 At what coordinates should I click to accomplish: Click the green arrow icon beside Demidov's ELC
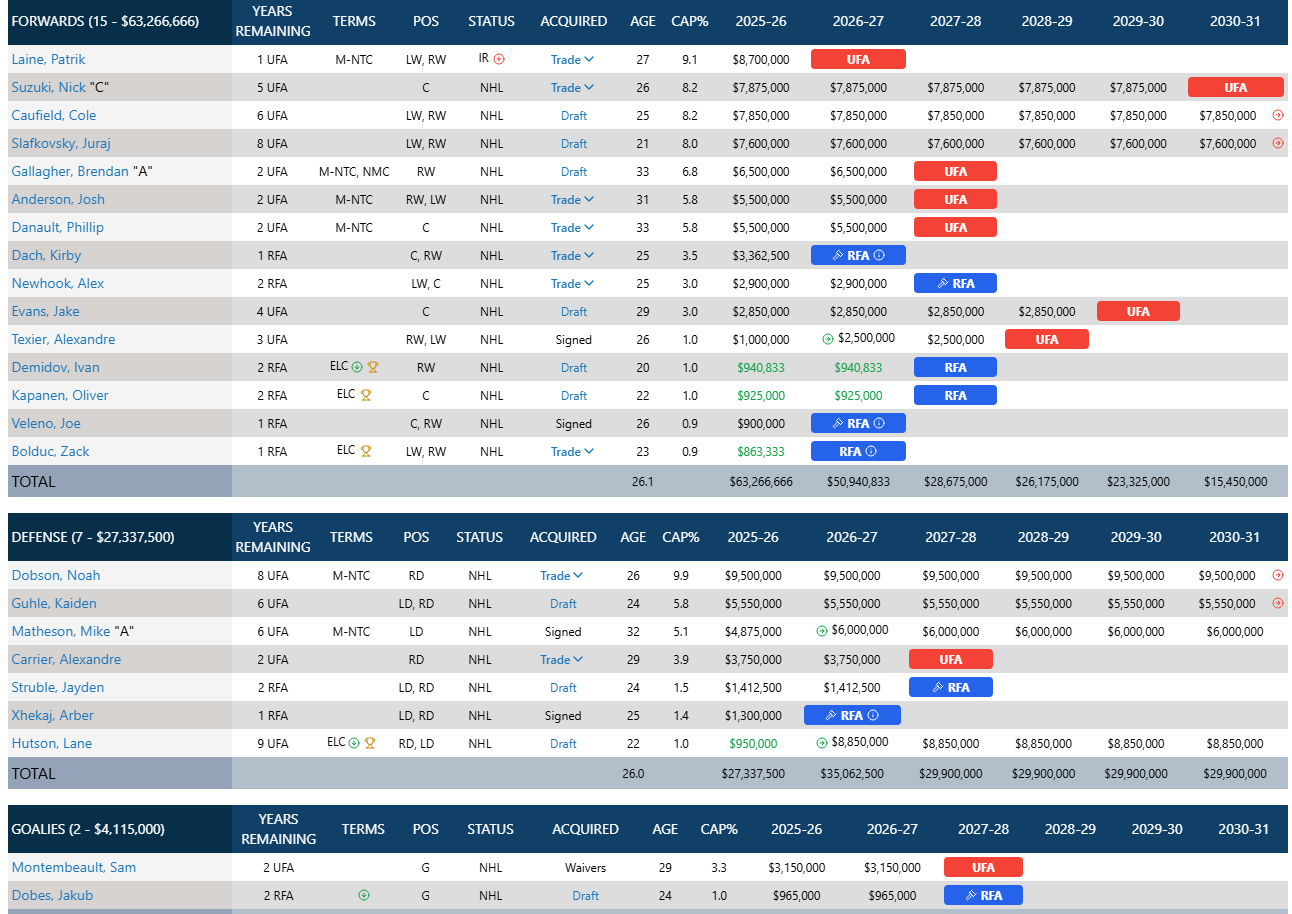click(x=357, y=367)
